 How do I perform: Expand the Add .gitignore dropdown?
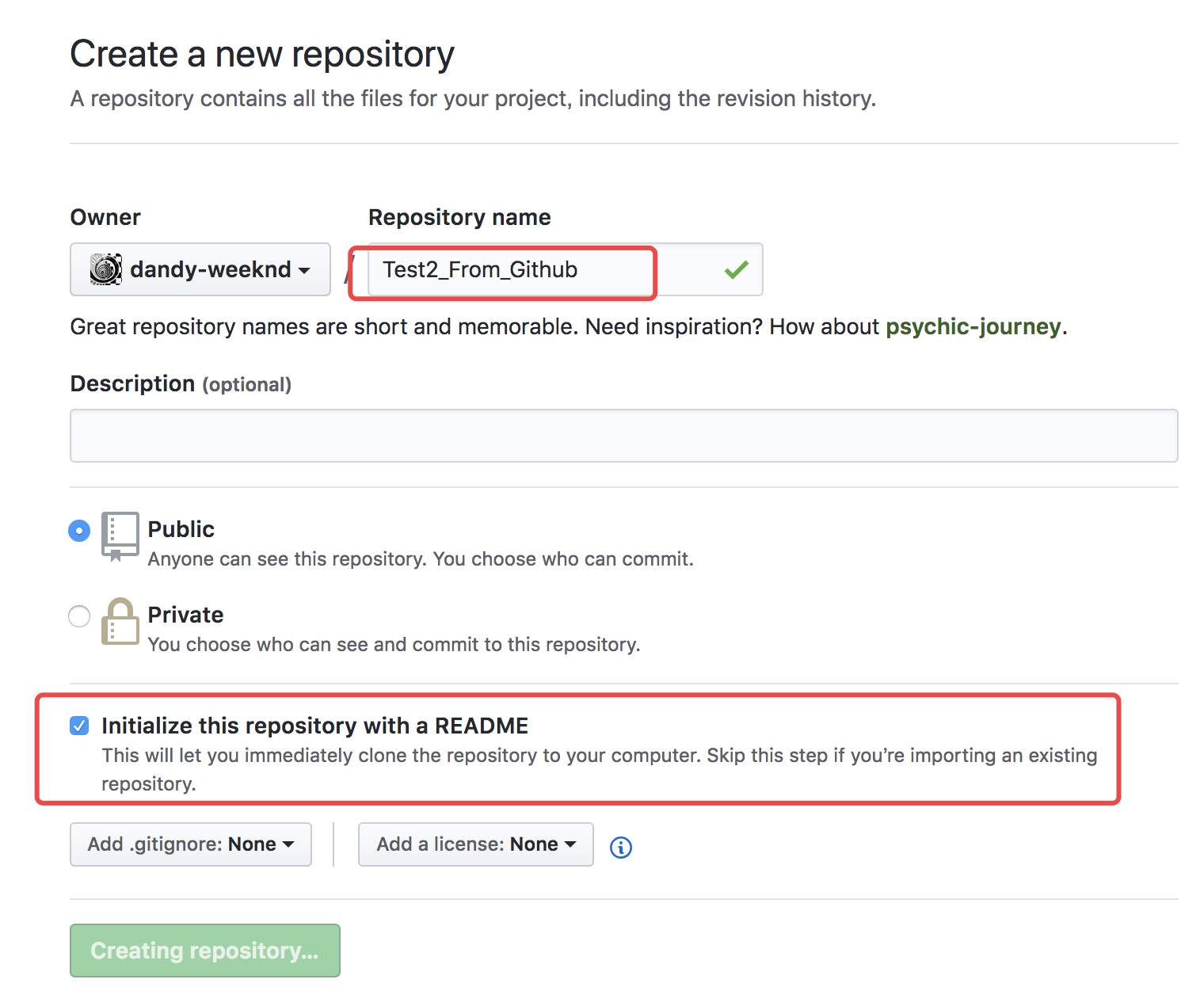(x=190, y=844)
